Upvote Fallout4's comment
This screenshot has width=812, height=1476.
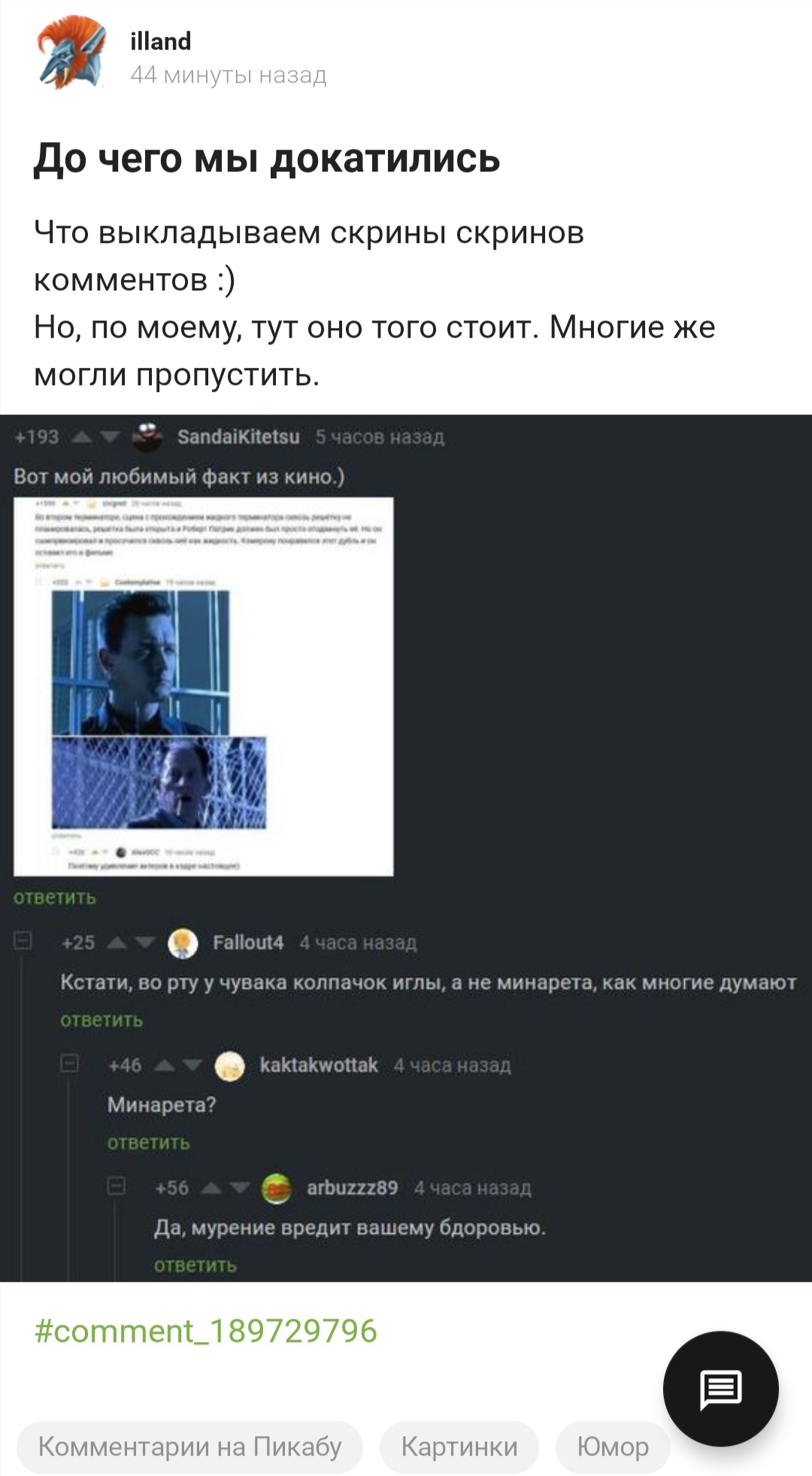point(118,943)
